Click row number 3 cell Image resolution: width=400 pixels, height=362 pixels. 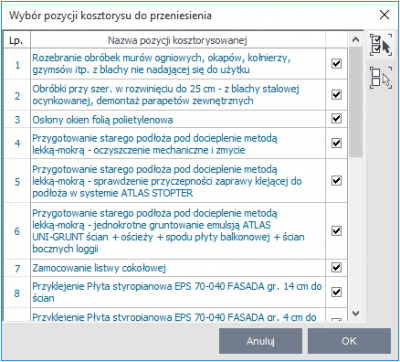(x=17, y=119)
